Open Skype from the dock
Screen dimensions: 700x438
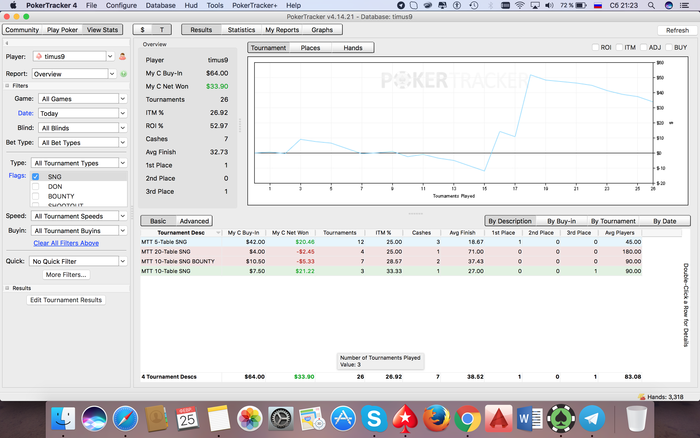tap(374, 419)
